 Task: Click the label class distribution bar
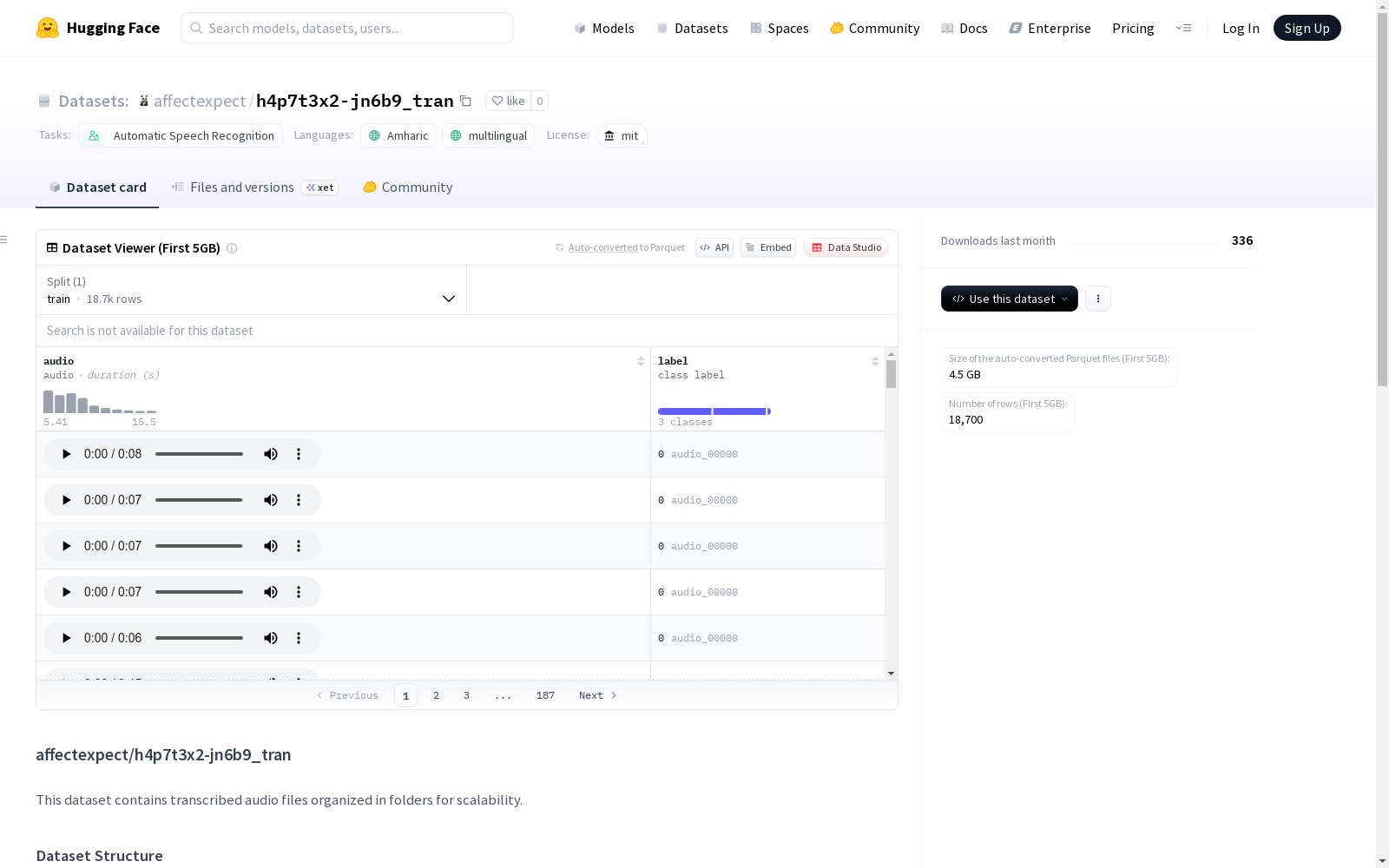714,411
